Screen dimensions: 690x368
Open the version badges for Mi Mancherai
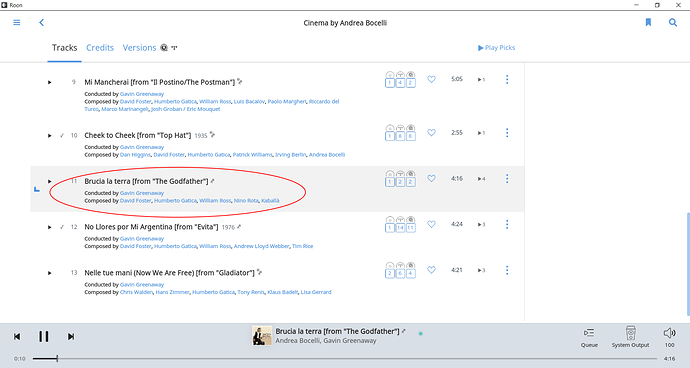pyautogui.click(x=400, y=79)
